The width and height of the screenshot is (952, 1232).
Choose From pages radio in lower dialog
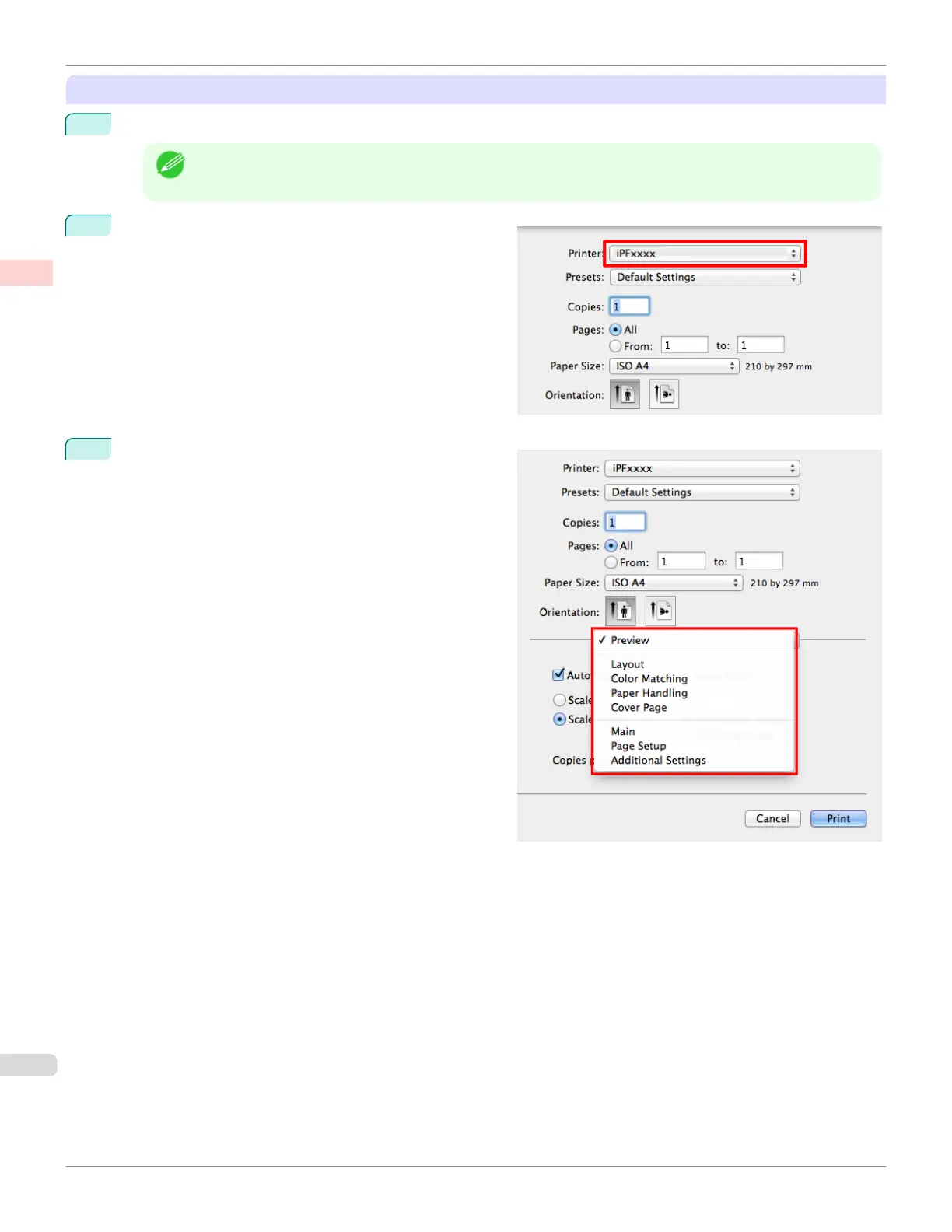611,562
